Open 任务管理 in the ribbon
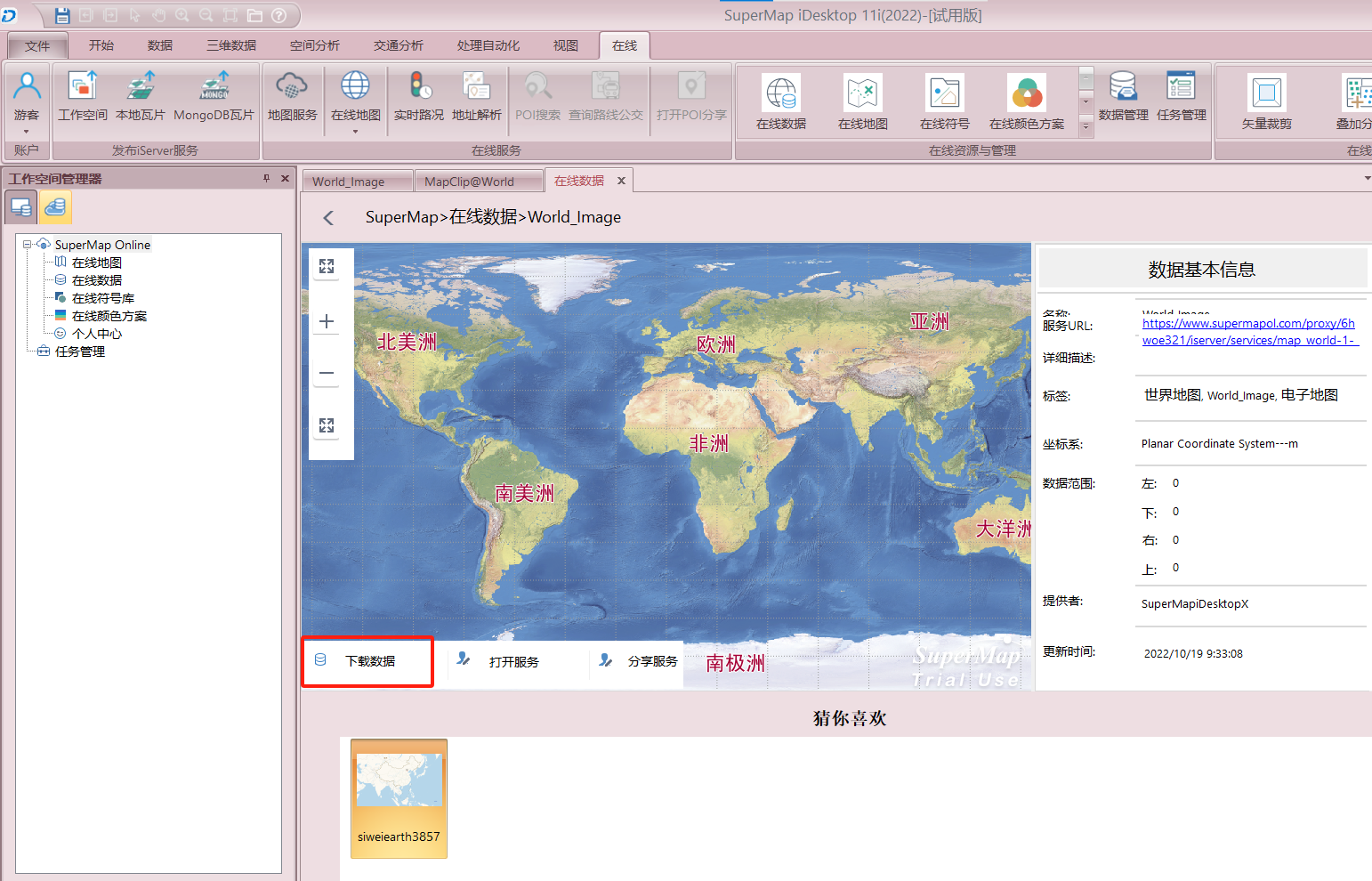The height and width of the screenshot is (881, 1372). [x=1182, y=96]
